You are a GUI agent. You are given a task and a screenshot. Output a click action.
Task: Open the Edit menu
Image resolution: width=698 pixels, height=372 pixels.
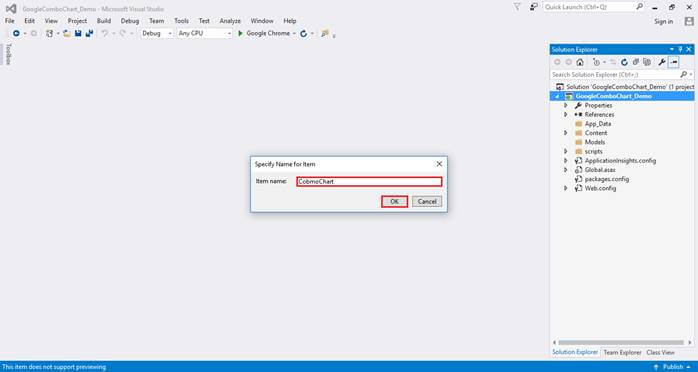pos(29,21)
